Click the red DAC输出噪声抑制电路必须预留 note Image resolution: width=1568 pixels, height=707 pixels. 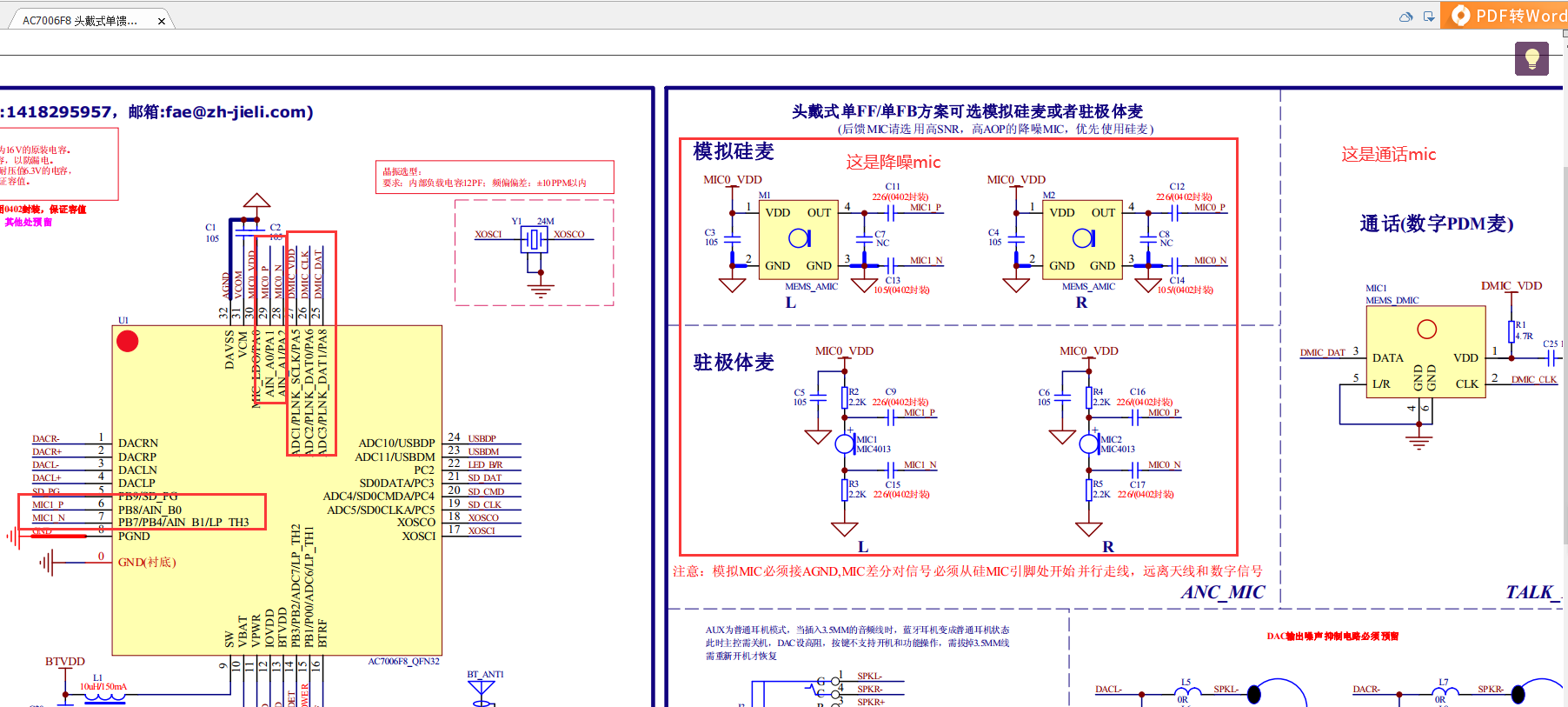pyautogui.click(x=1332, y=637)
